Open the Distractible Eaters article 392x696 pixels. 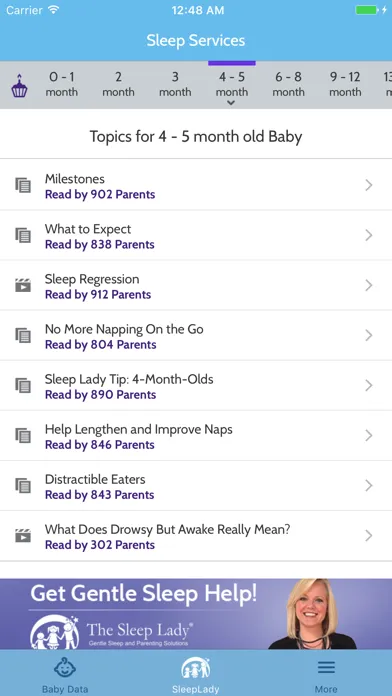point(196,486)
